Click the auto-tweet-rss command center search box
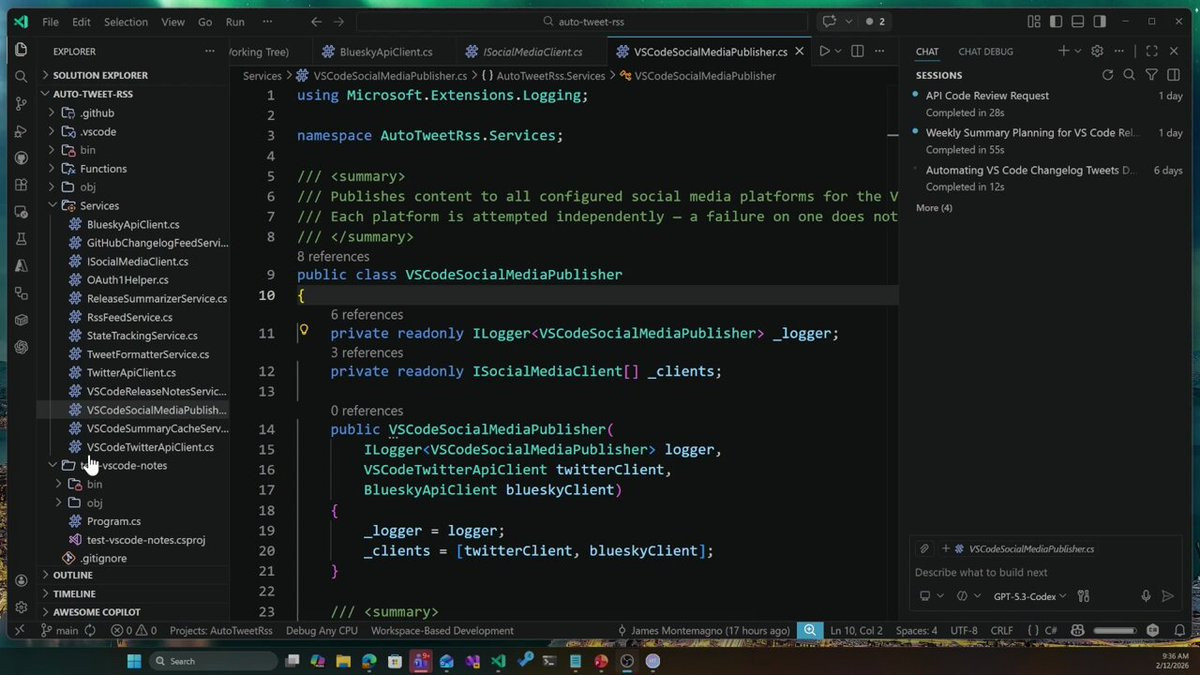 tap(583, 21)
